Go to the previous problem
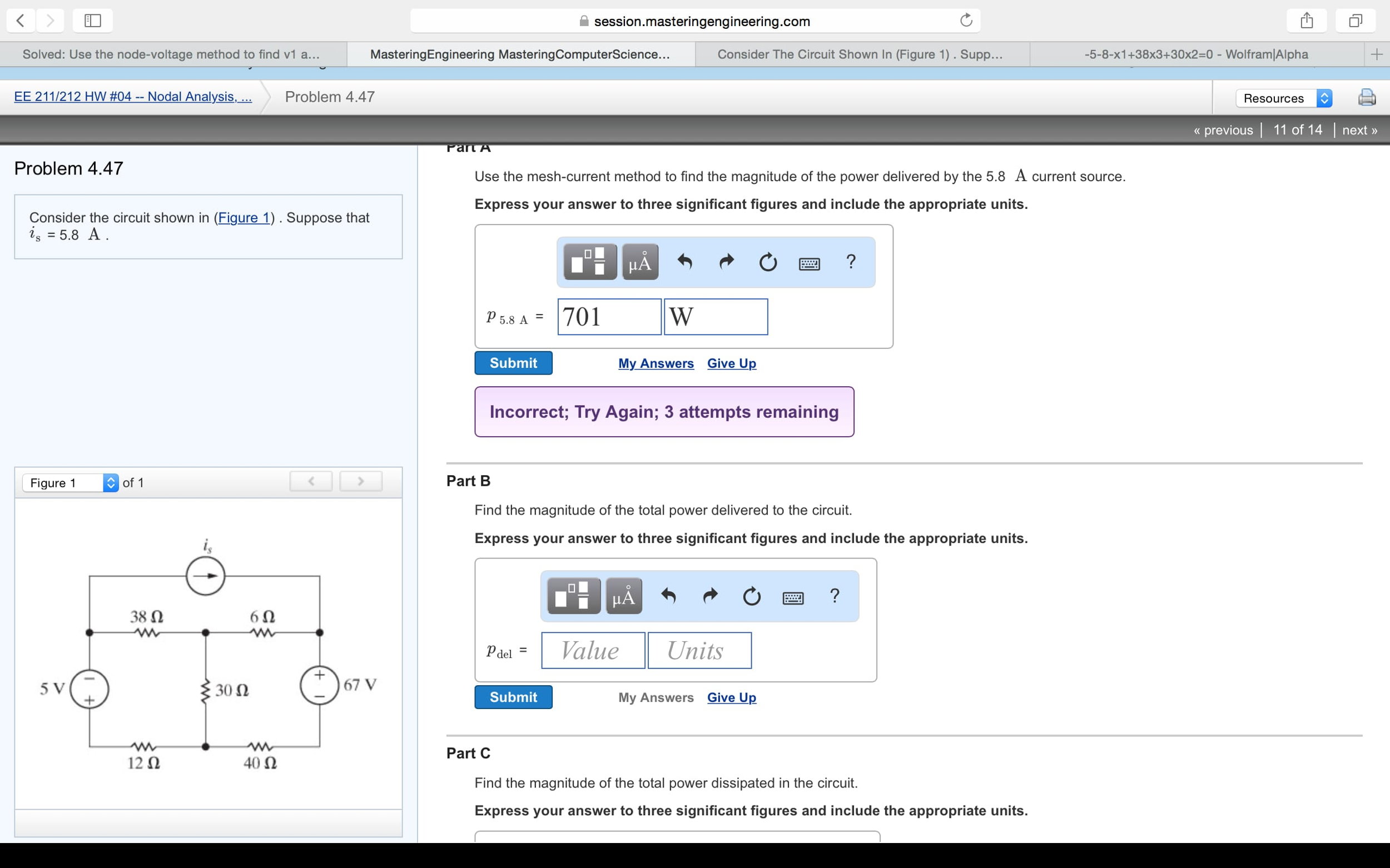The height and width of the screenshot is (868, 1390). 1223,129
